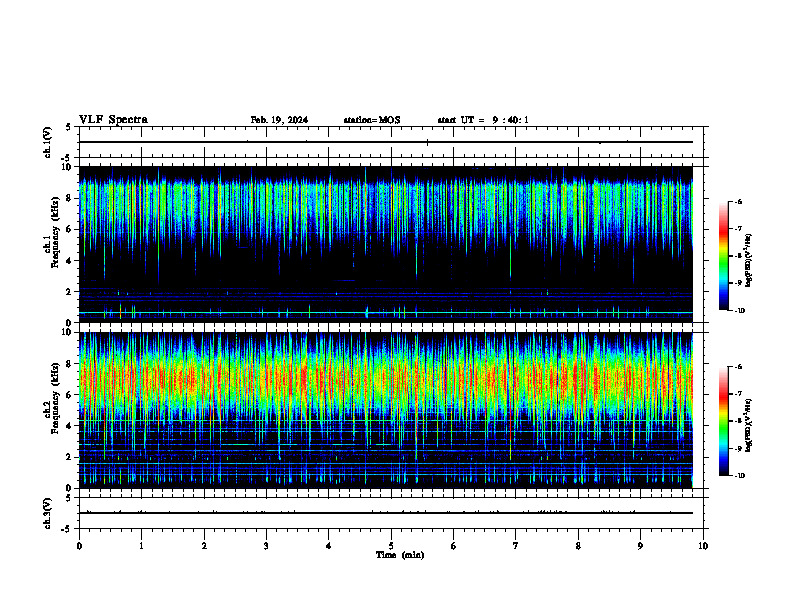Click the "-6" label on ch.1 colorbar
Image resolution: width=792 pixels, height=612 pixels.
pyautogui.click(x=739, y=201)
